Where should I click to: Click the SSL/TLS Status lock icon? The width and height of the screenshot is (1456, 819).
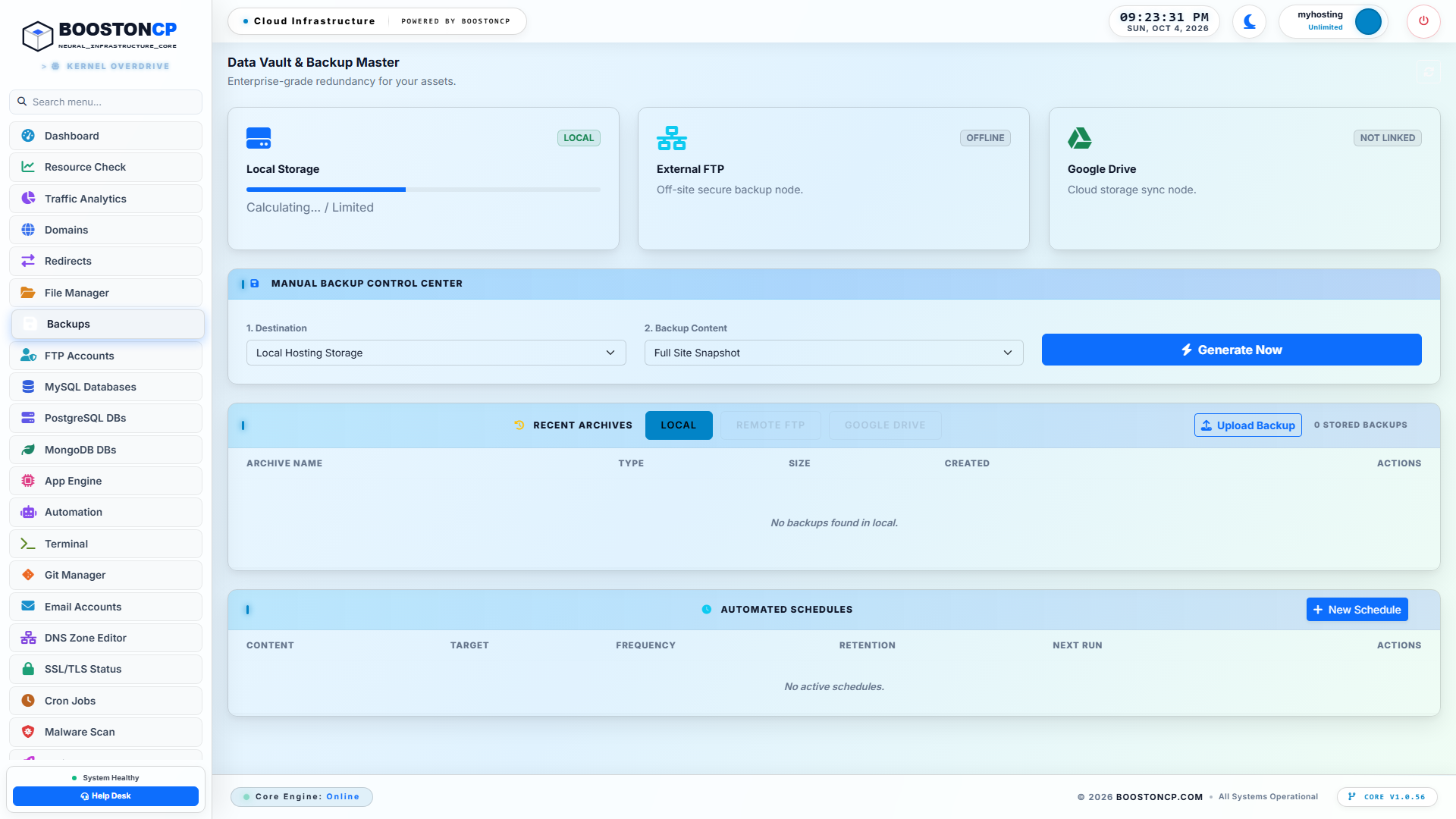(28, 669)
